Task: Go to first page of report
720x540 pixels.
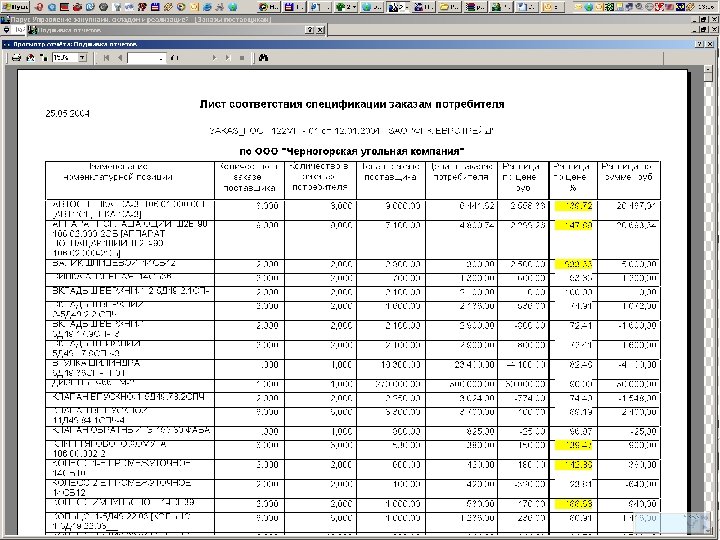Action: tap(107, 58)
